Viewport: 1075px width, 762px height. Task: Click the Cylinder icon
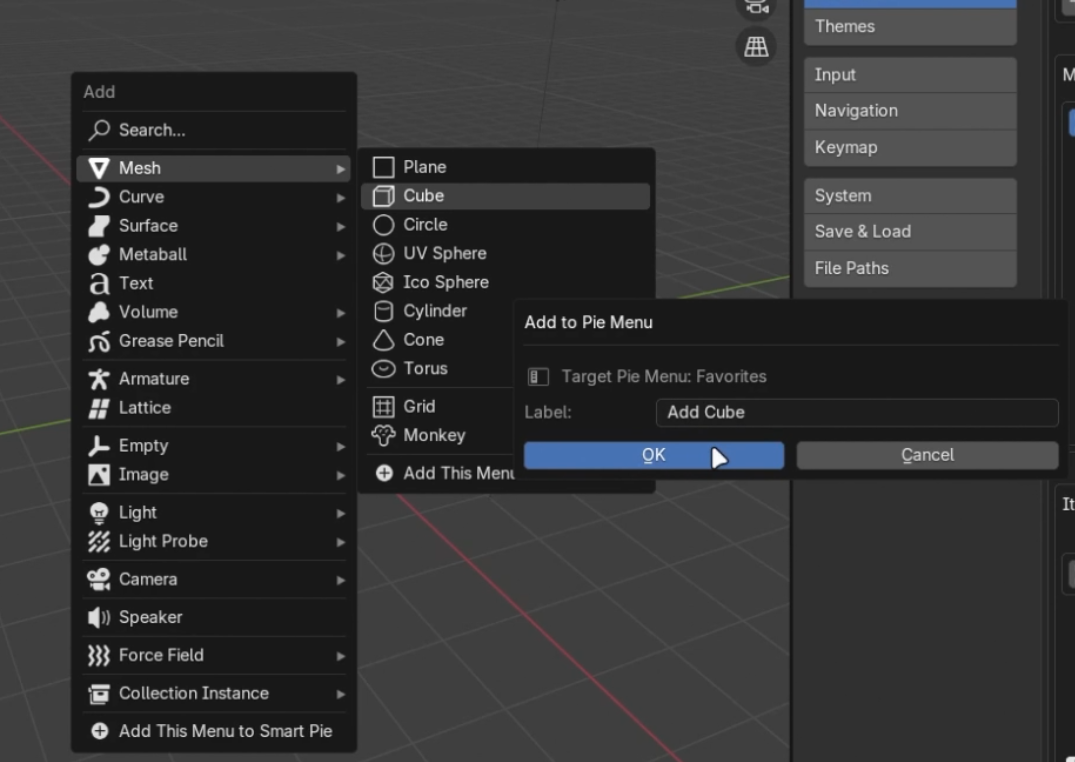pos(383,311)
